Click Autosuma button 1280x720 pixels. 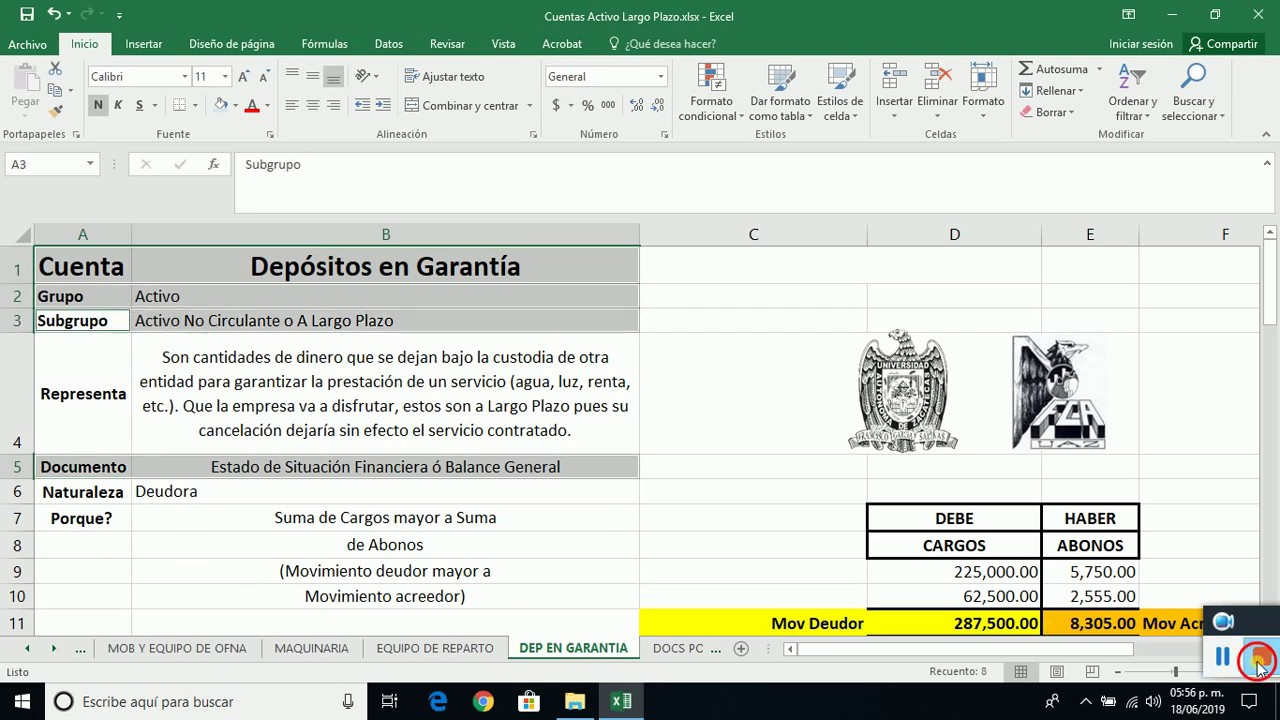pos(1054,69)
